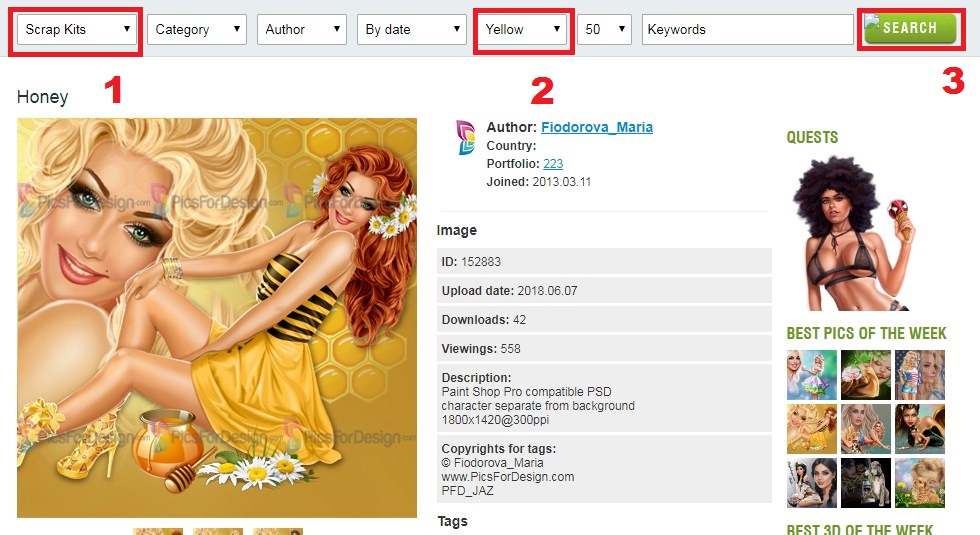Screen dimensions: 980x535
Task: Open bottom-right Best Pics thumbnail on grass
Action: 920,482
